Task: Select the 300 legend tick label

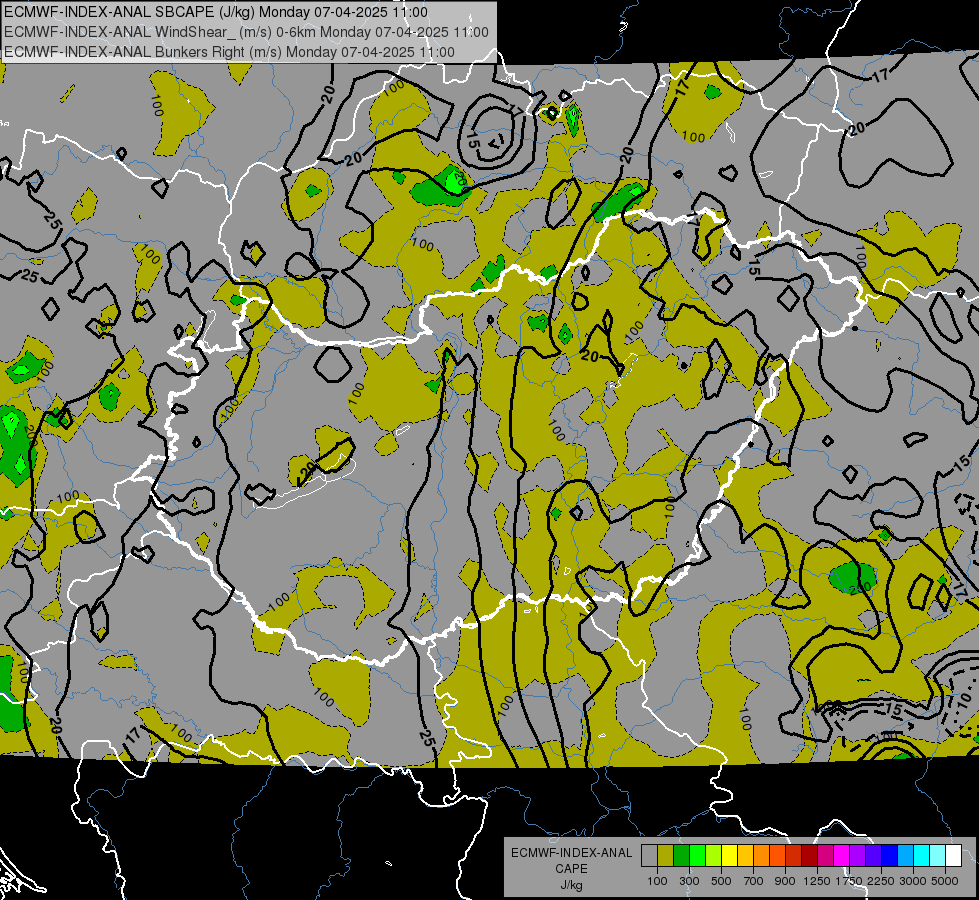Action: pyautogui.click(x=689, y=881)
